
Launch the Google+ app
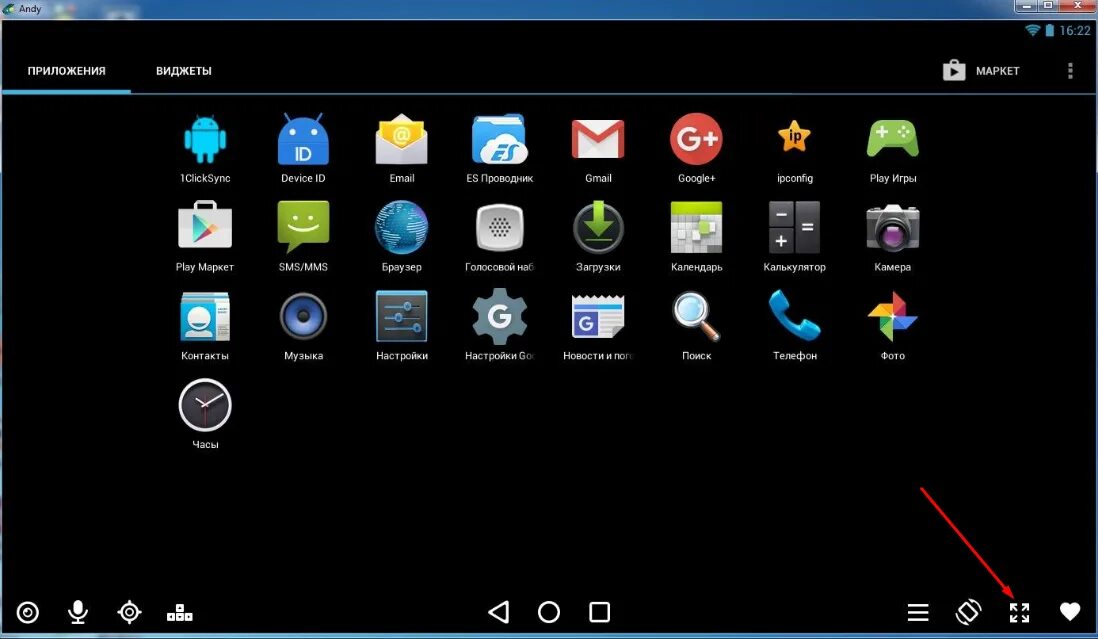[696, 139]
